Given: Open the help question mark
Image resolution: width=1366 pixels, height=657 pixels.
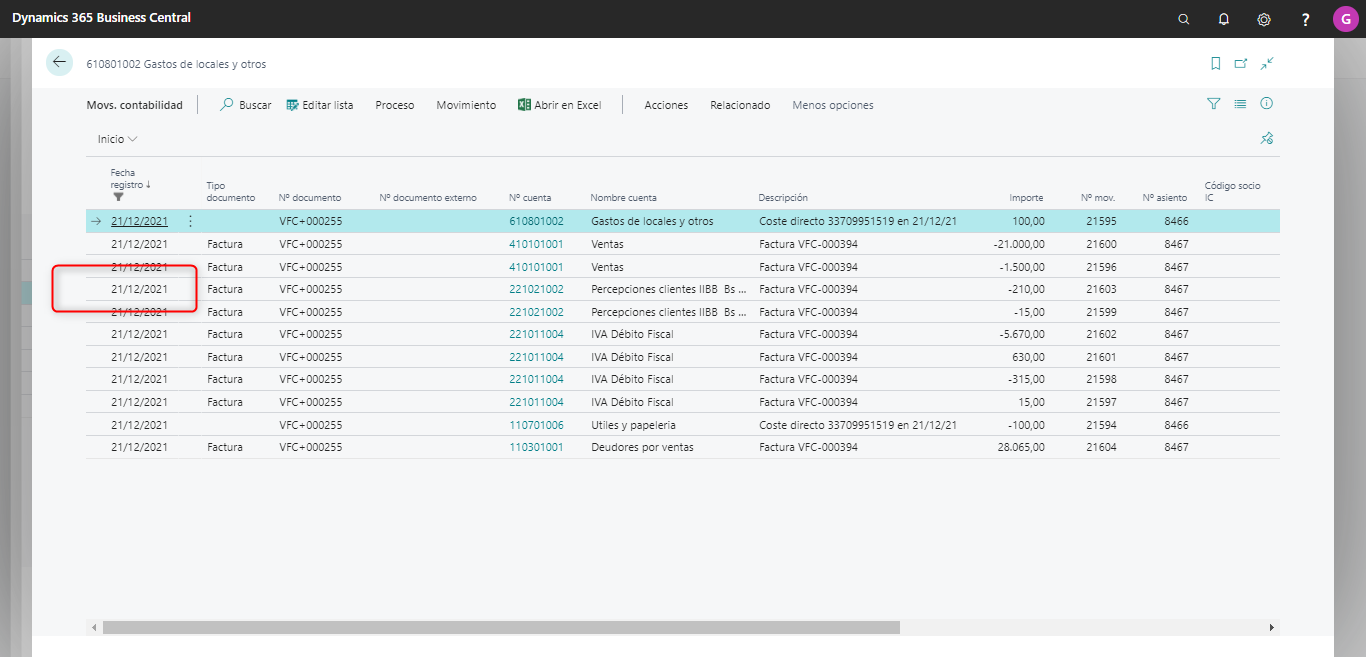Looking at the screenshot, I should tap(1305, 19).
